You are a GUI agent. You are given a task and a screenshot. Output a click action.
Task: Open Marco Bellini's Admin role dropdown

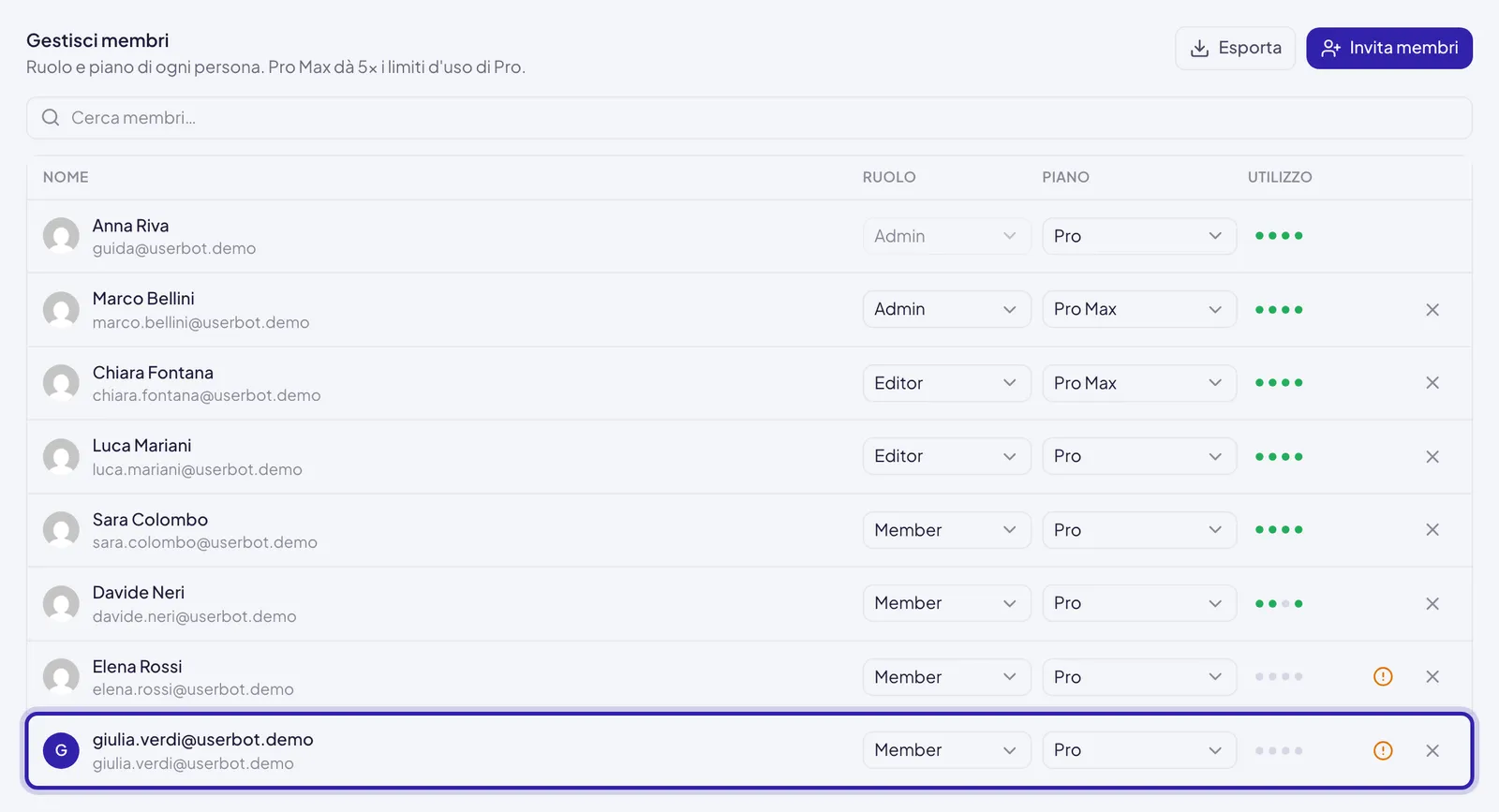946,309
